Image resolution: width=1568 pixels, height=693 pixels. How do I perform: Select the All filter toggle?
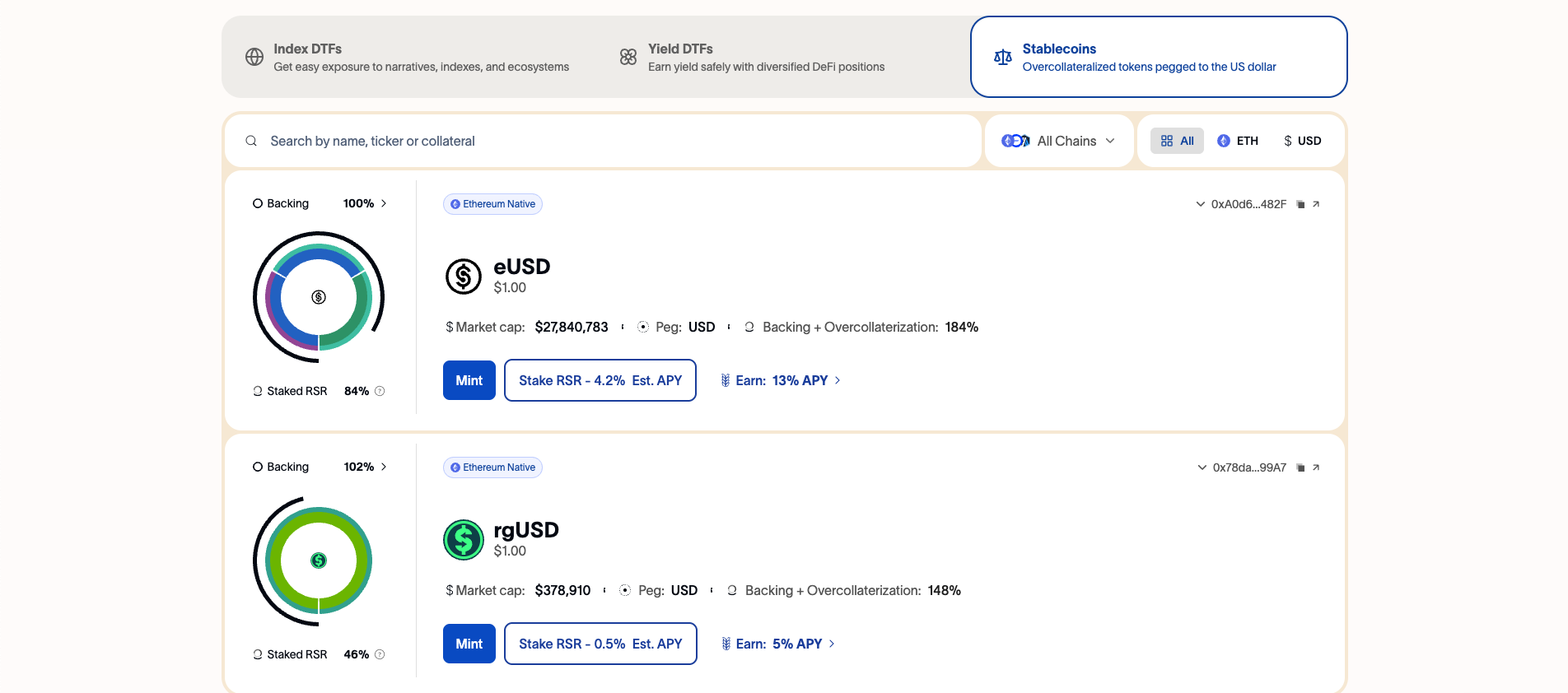pyautogui.click(x=1177, y=141)
